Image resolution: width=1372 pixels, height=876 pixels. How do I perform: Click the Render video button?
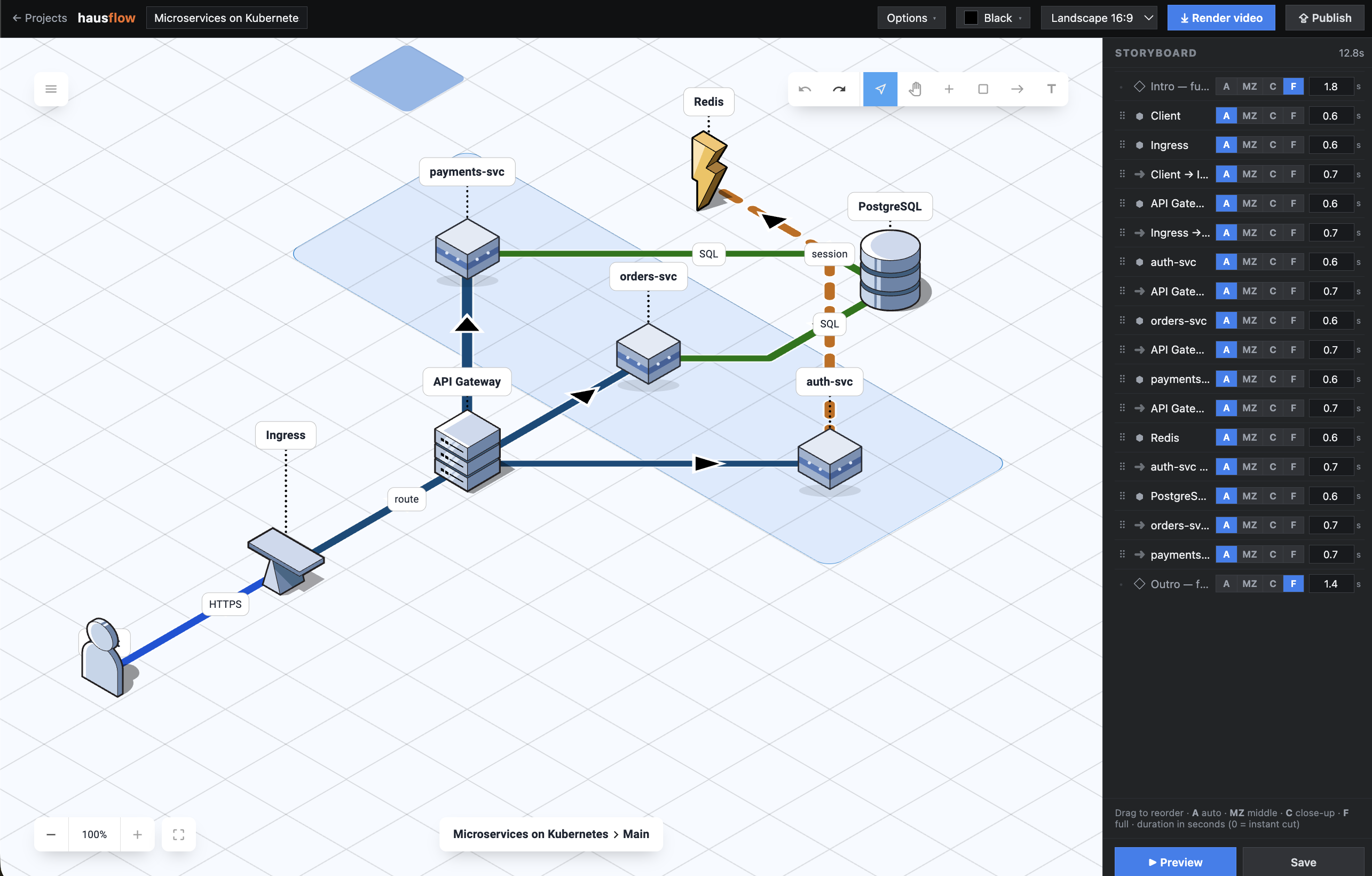coord(1221,18)
